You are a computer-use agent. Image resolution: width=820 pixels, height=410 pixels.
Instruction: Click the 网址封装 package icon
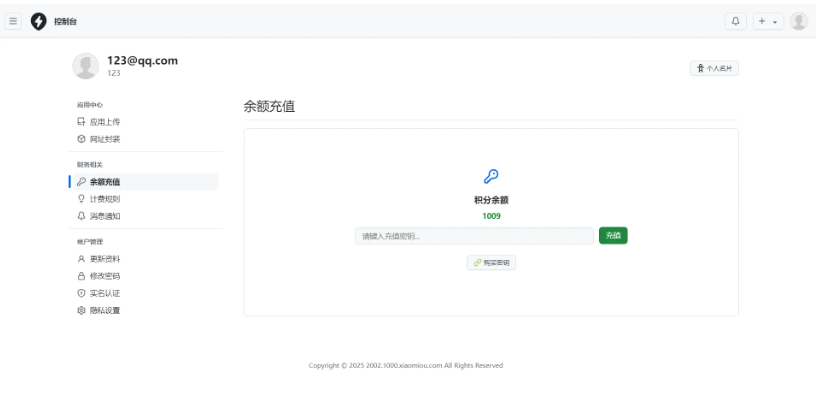click(x=81, y=139)
